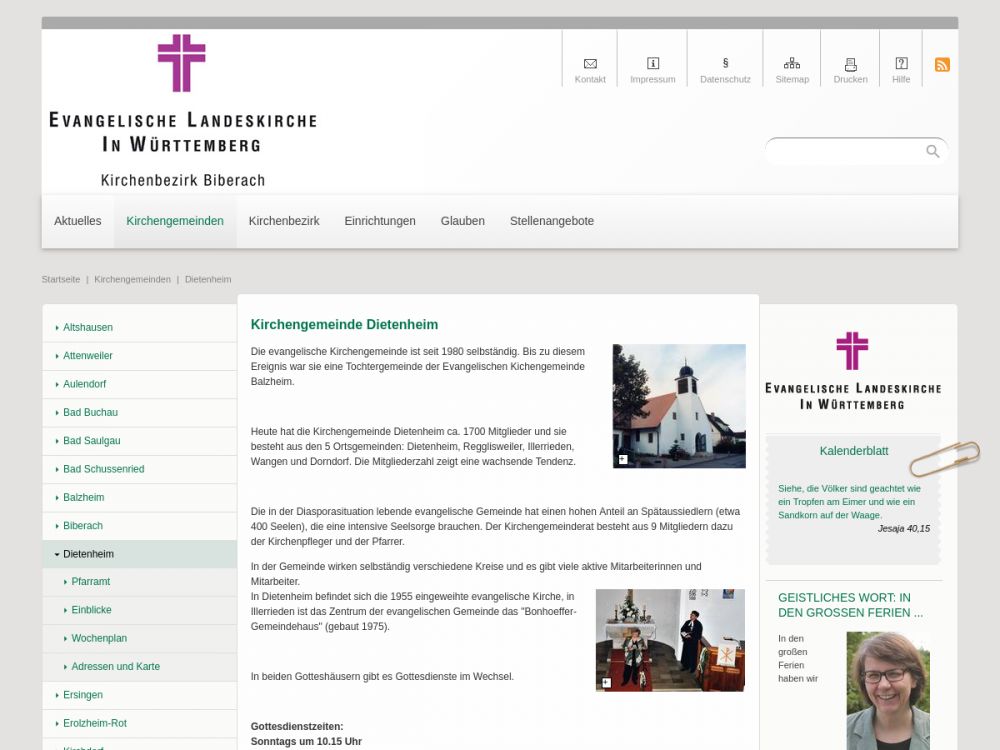1000x750 pixels.
Task: Open the Hilfe question mark icon
Action: tap(901, 64)
